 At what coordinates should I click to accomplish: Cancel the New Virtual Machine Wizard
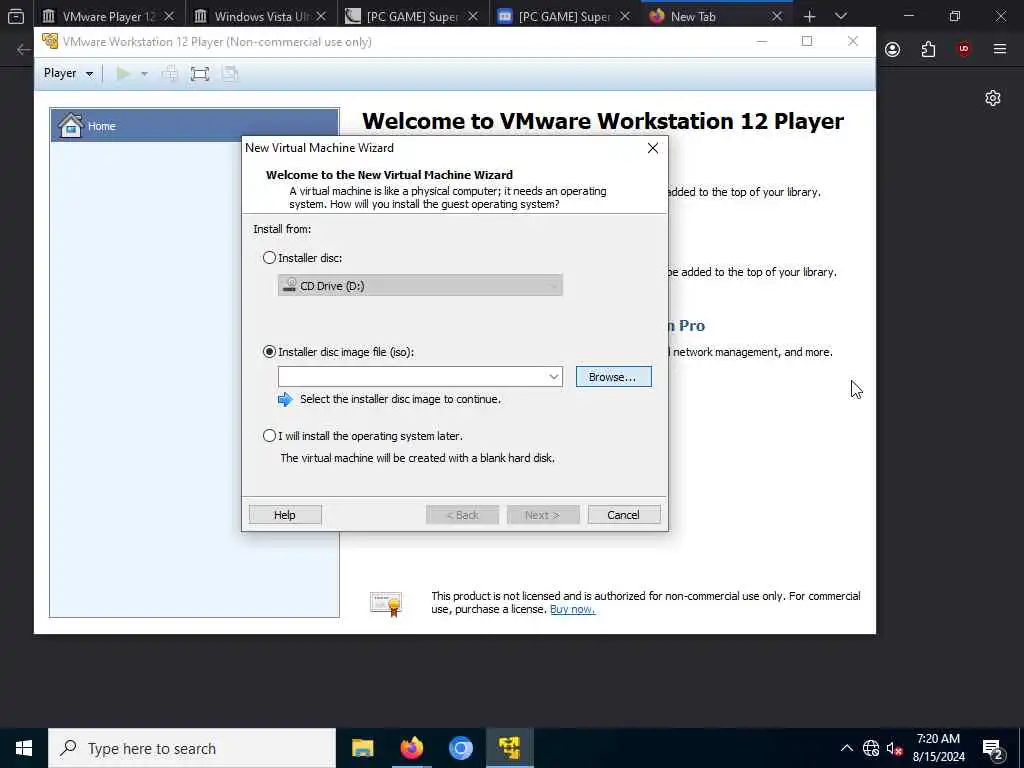pos(624,515)
